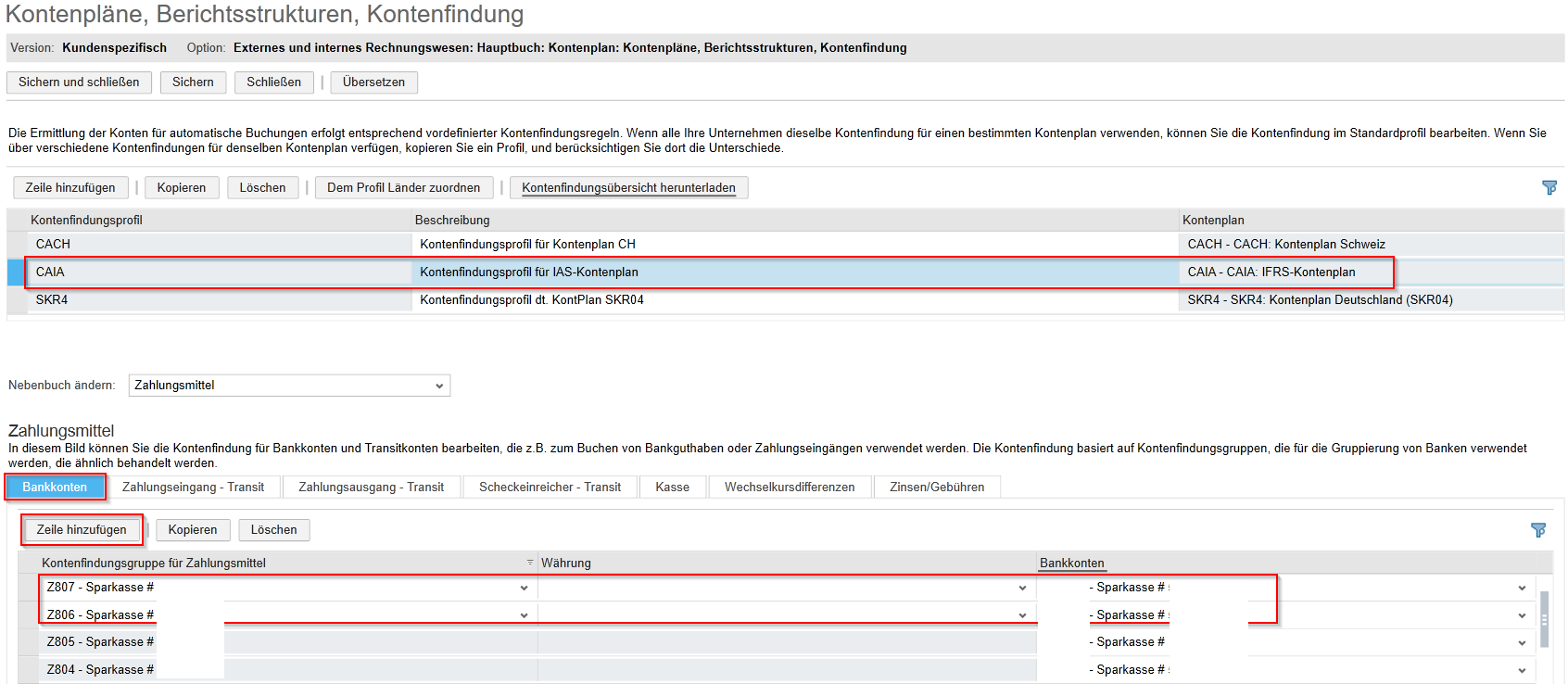Screen dimensions: 1568x684
Task: Open Bankkonten dropdown in row Z804
Action: tap(1522, 670)
